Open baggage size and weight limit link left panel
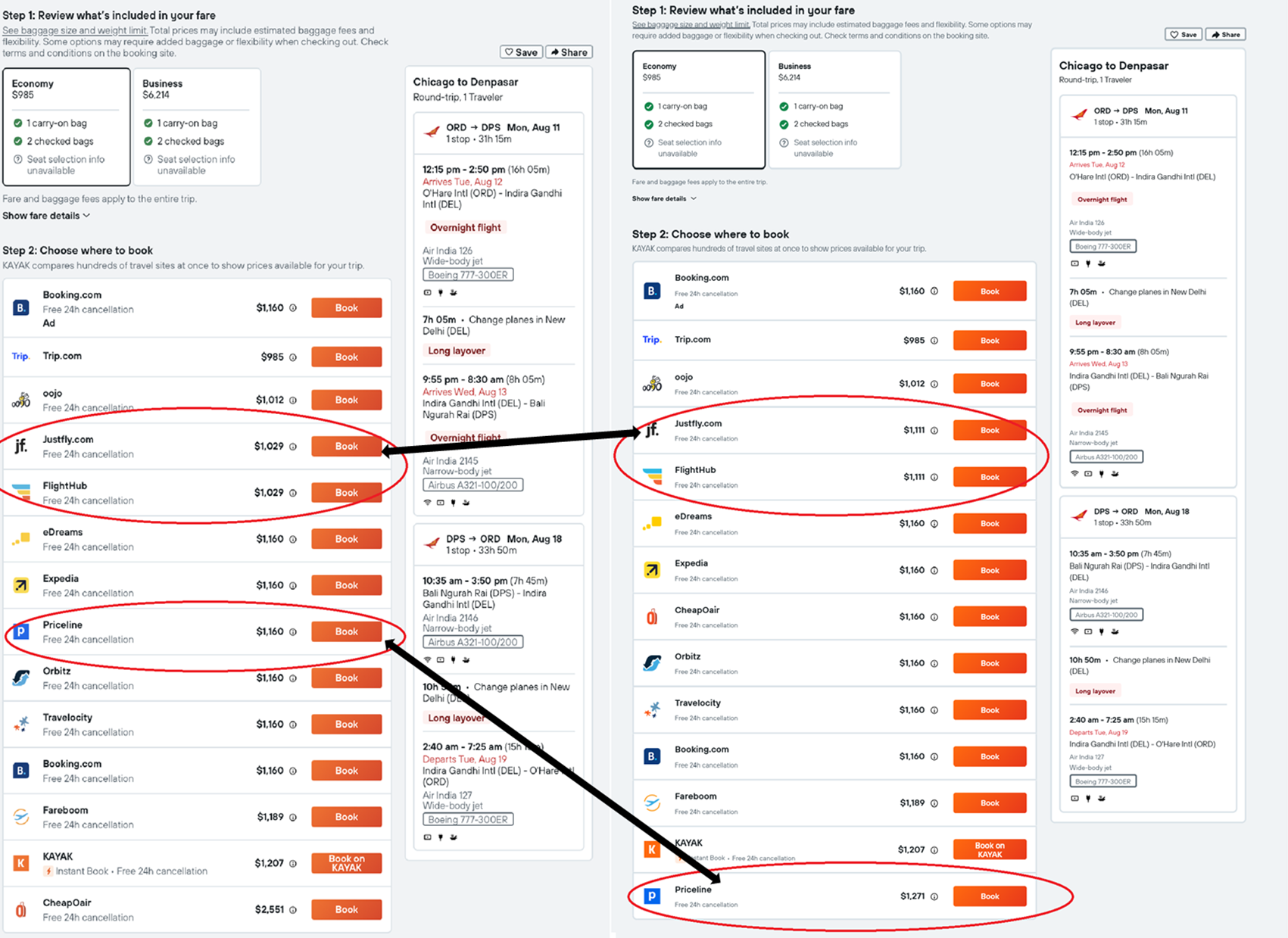This screenshot has height=938, width=1288. [75, 30]
